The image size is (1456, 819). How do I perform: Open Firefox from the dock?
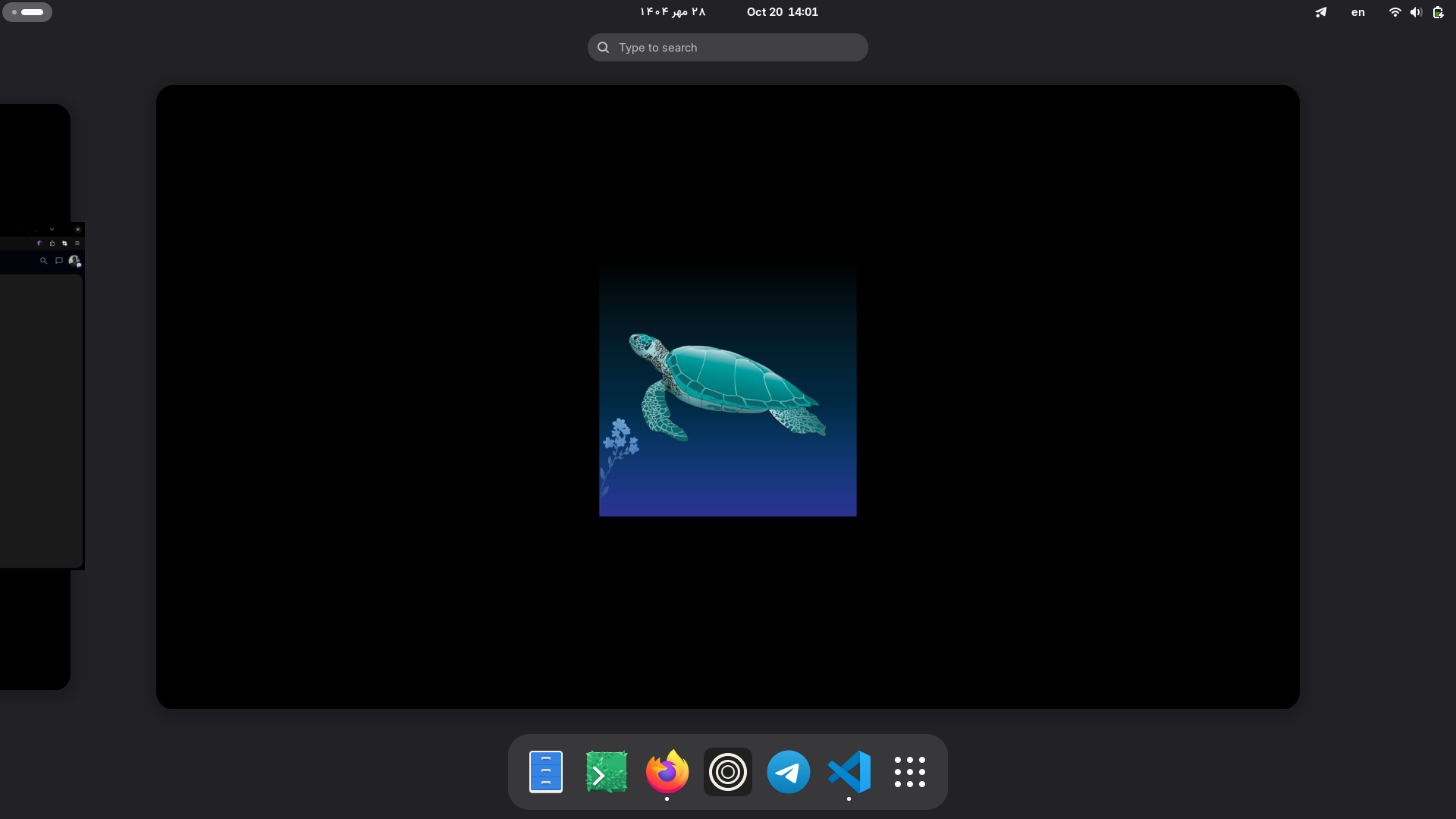click(667, 772)
